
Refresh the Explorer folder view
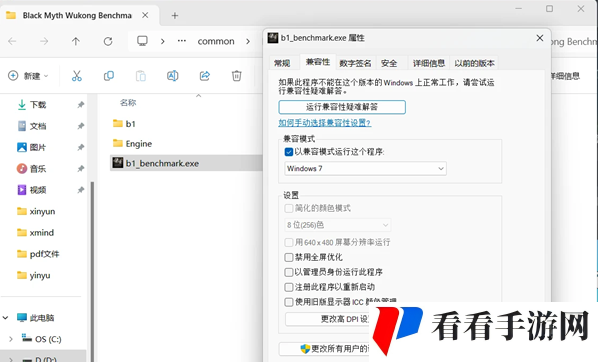click(108, 41)
